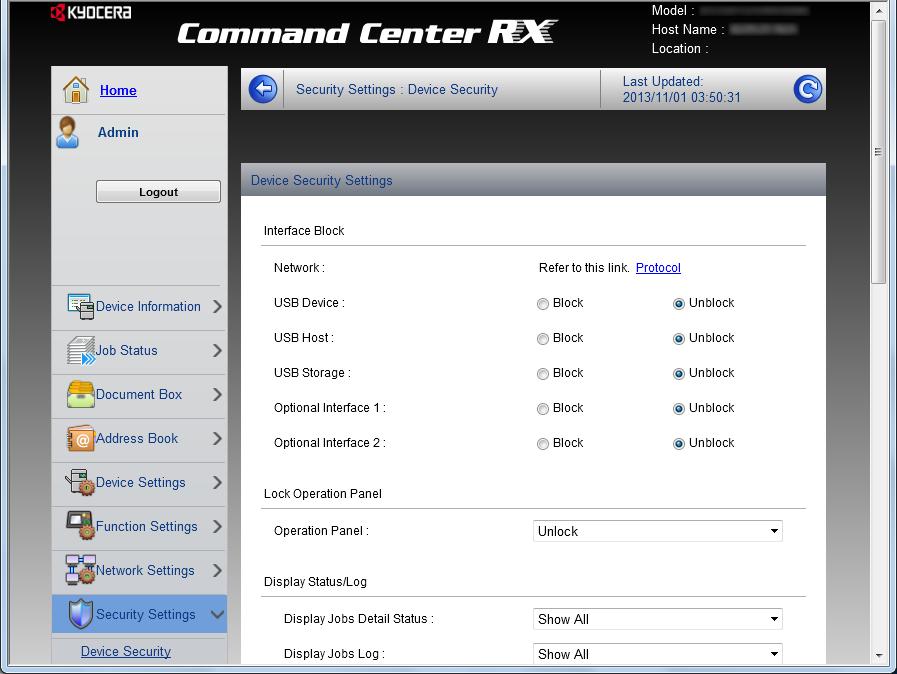Open the Document Box menu
Image resolution: width=897 pixels, height=674 pixels.
[x=139, y=395]
